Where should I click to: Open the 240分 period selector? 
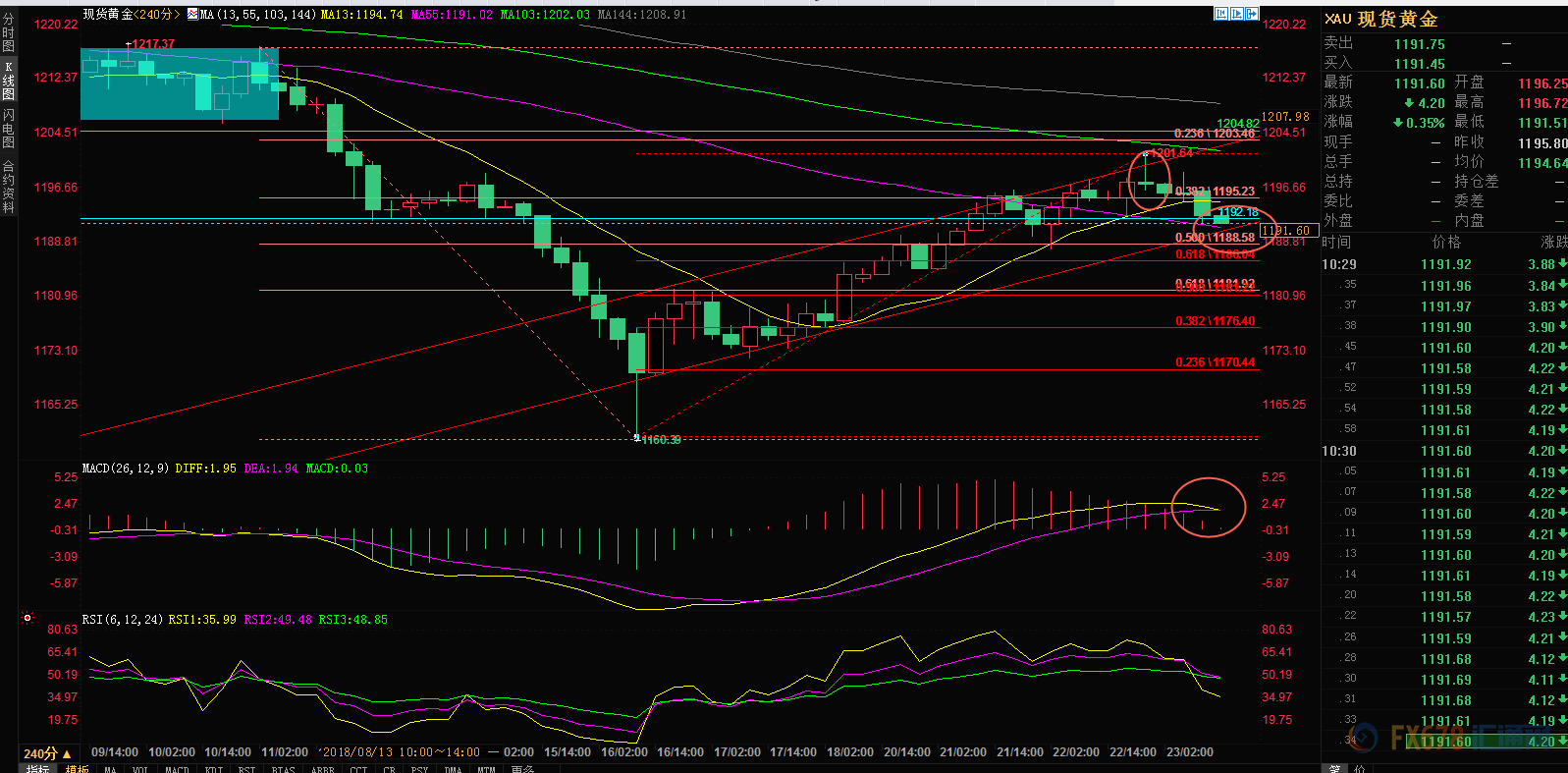46,753
